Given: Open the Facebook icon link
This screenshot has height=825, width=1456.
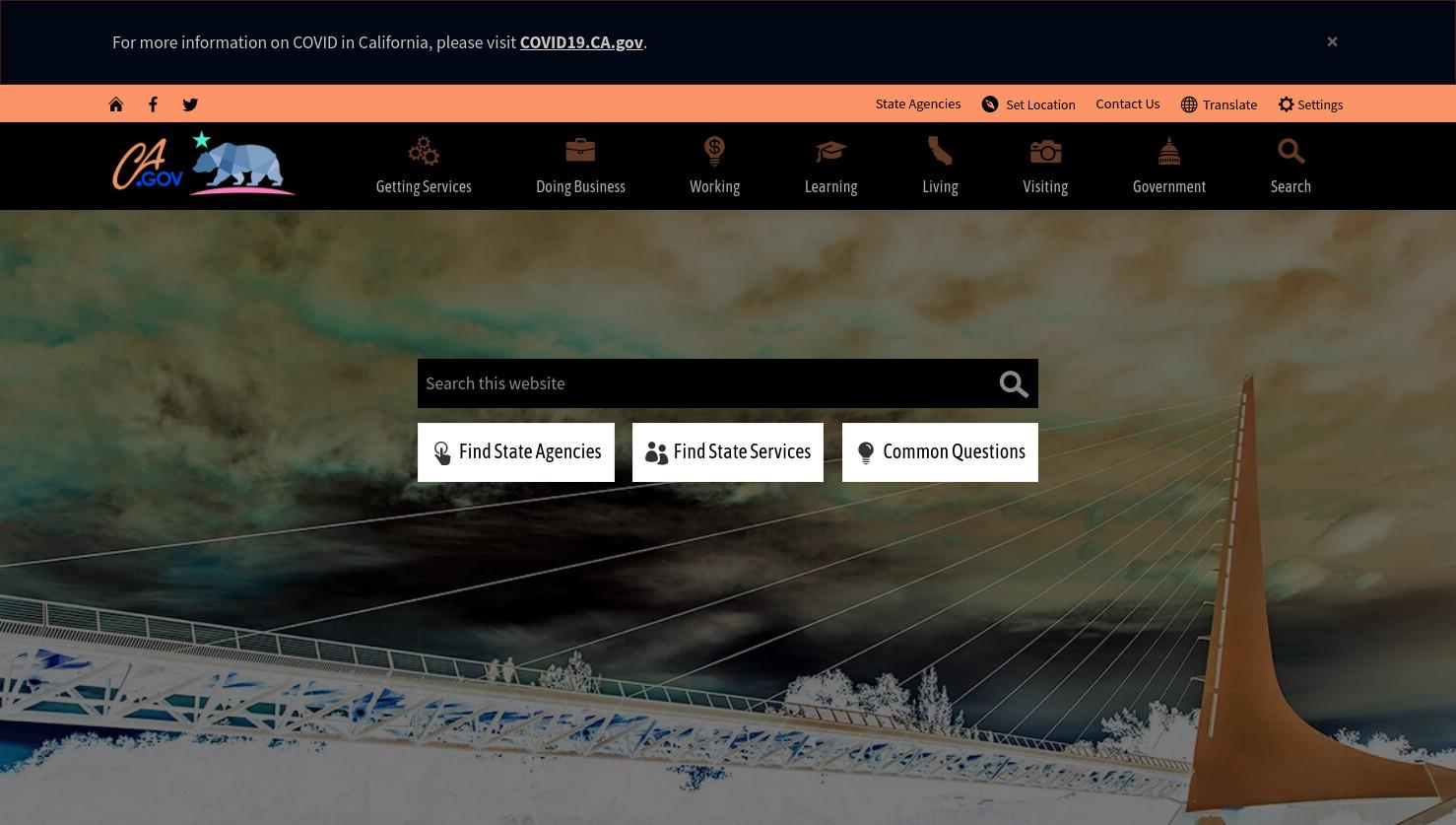Looking at the screenshot, I should click(x=153, y=104).
